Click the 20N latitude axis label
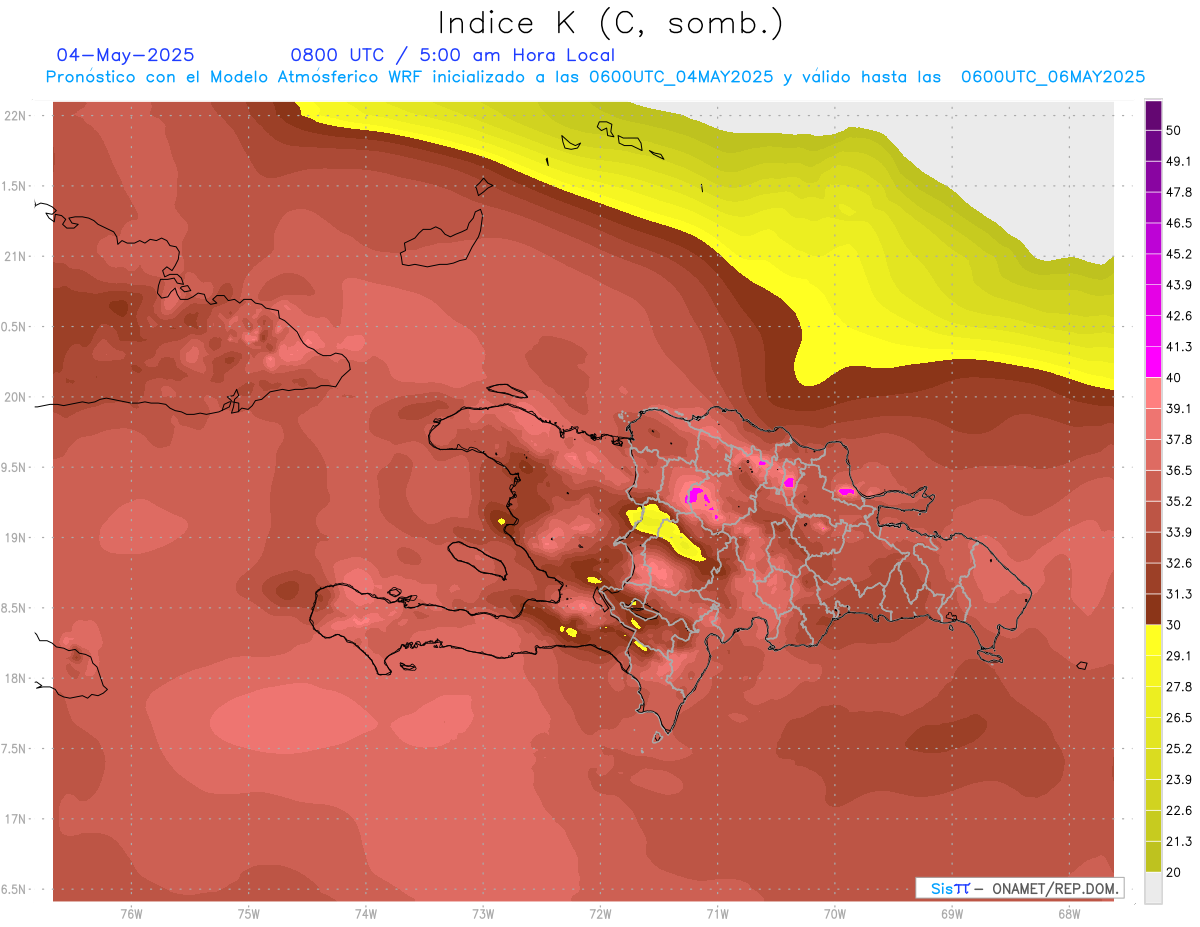Image resolution: width=1200 pixels, height=927 pixels. click(14, 397)
